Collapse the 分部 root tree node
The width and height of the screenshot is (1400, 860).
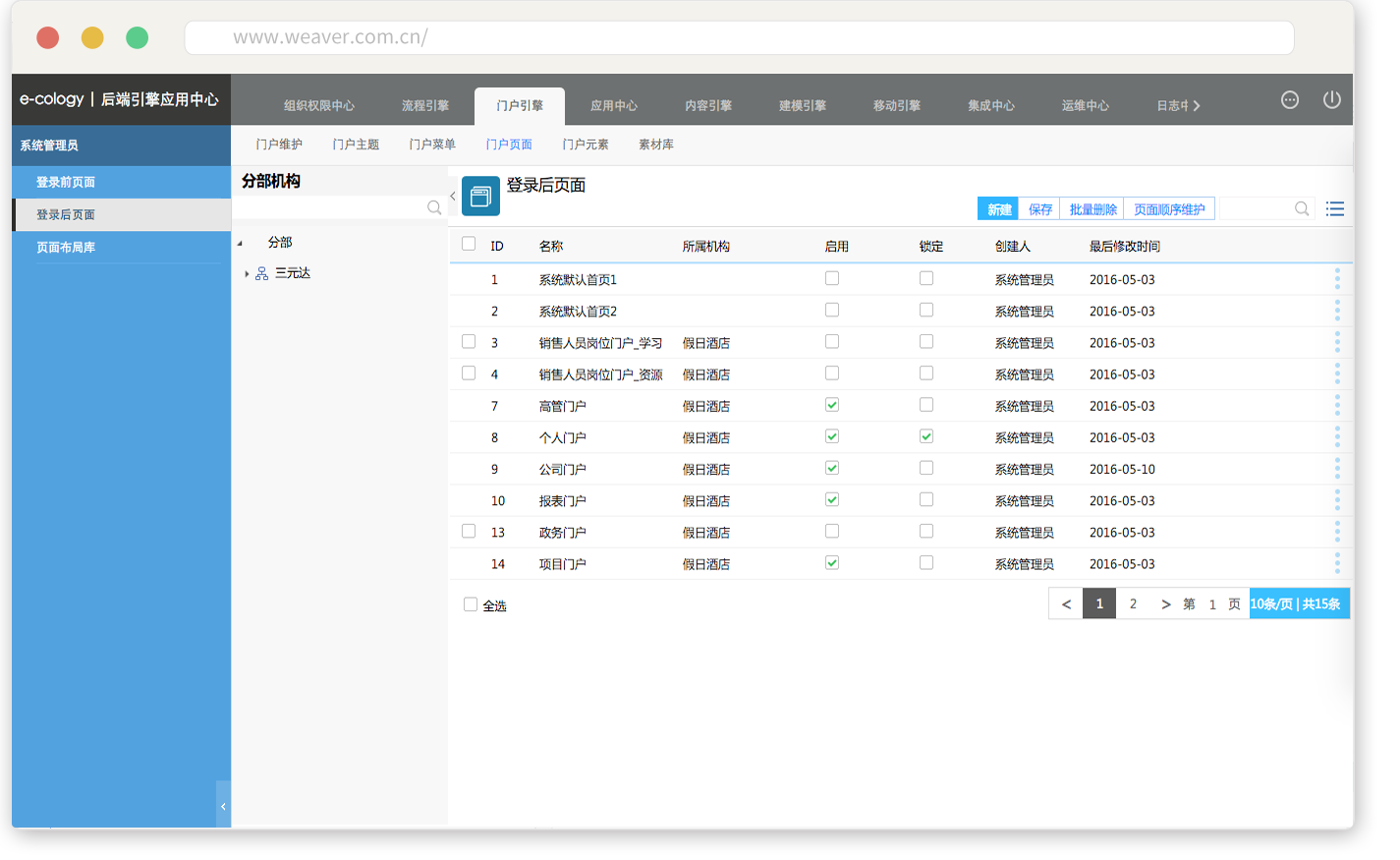click(x=240, y=243)
